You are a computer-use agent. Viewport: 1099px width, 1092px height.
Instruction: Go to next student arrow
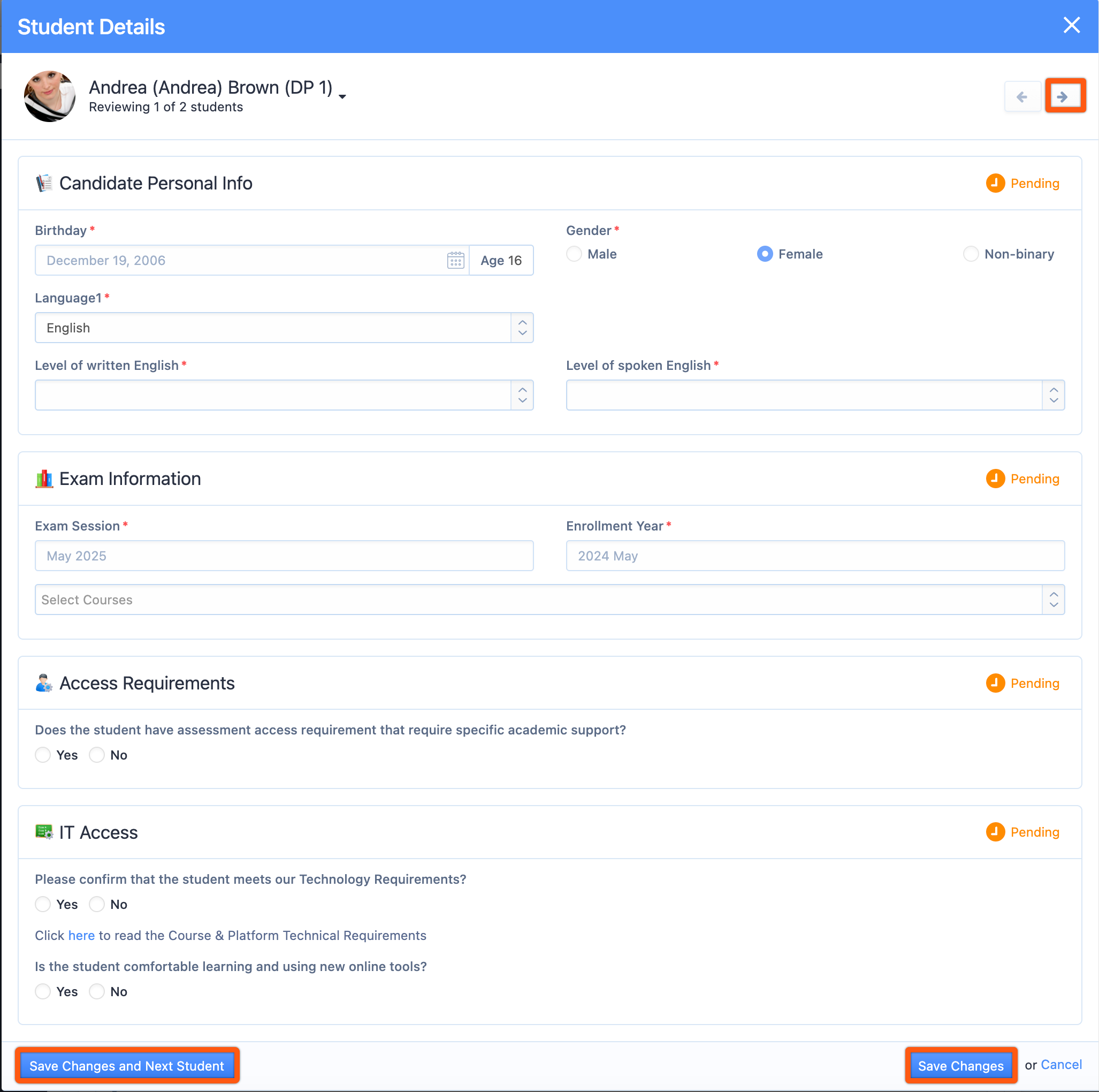(x=1065, y=97)
